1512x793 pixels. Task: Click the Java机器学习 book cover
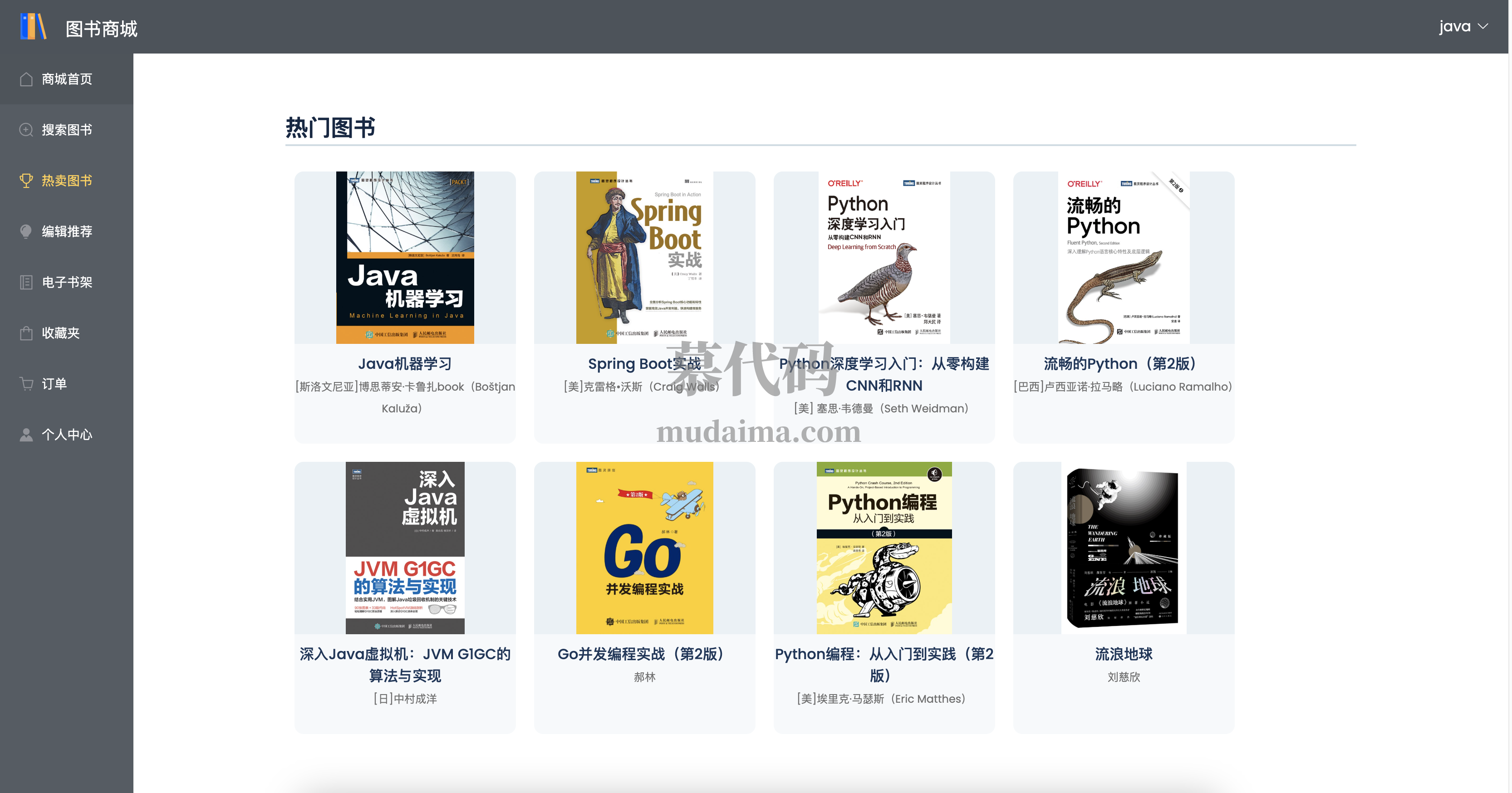(x=404, y=258)
